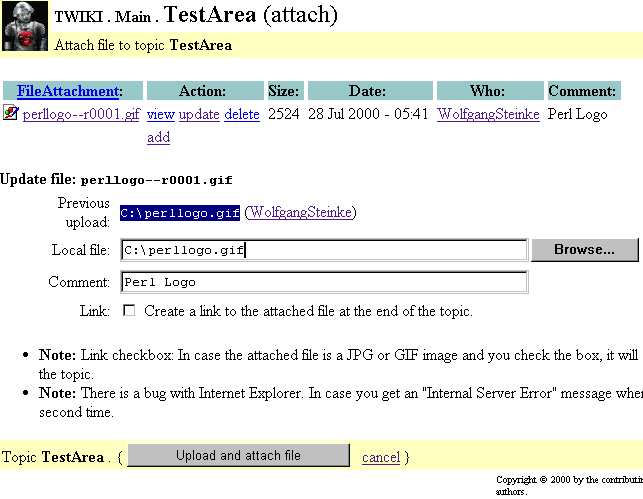Click the update action link
This screenshot has width=643, height=499.
click(199, 114)
